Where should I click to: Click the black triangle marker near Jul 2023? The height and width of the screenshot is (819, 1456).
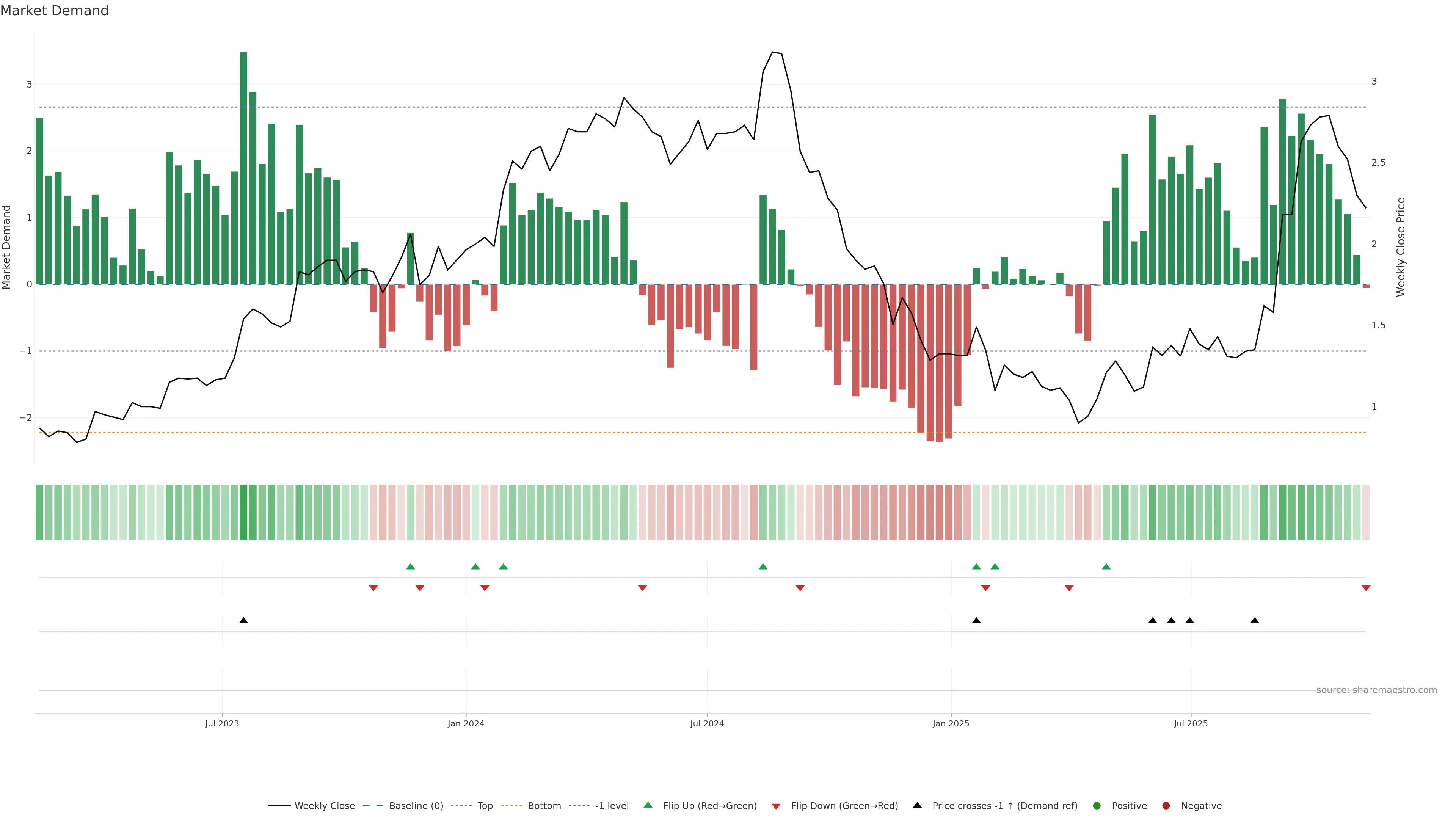tap(243, 621)
